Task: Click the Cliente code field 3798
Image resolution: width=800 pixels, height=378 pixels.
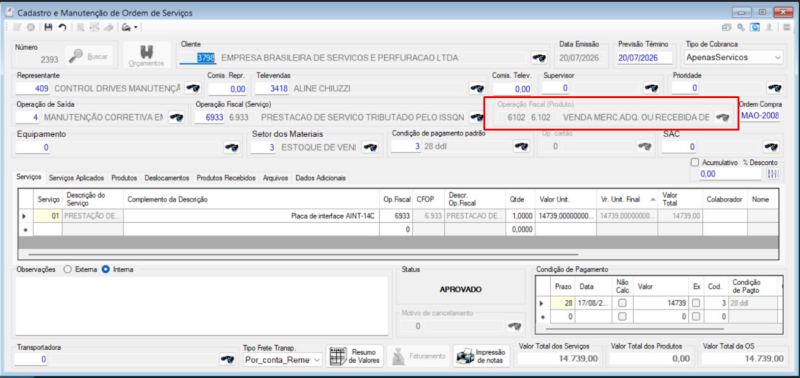Action: [x=199, y=58]
